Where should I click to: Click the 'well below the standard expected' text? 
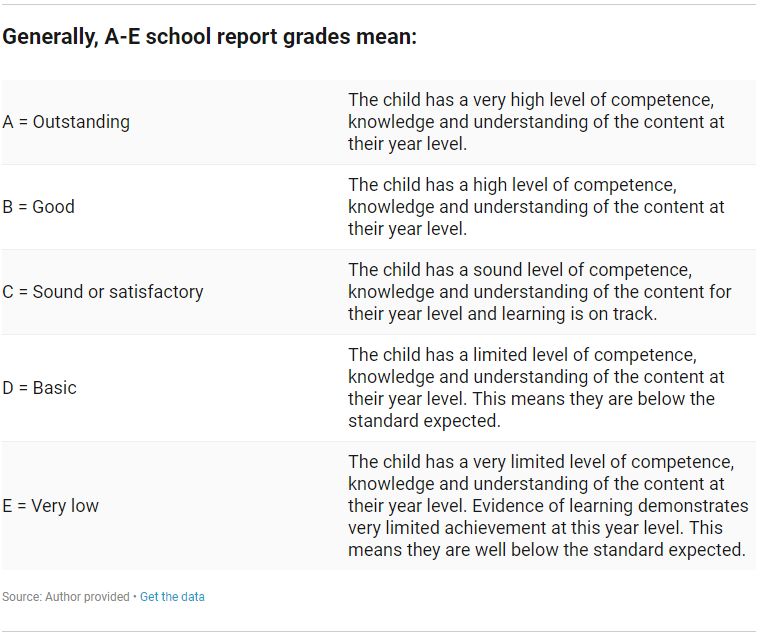(x=610, y=550)
